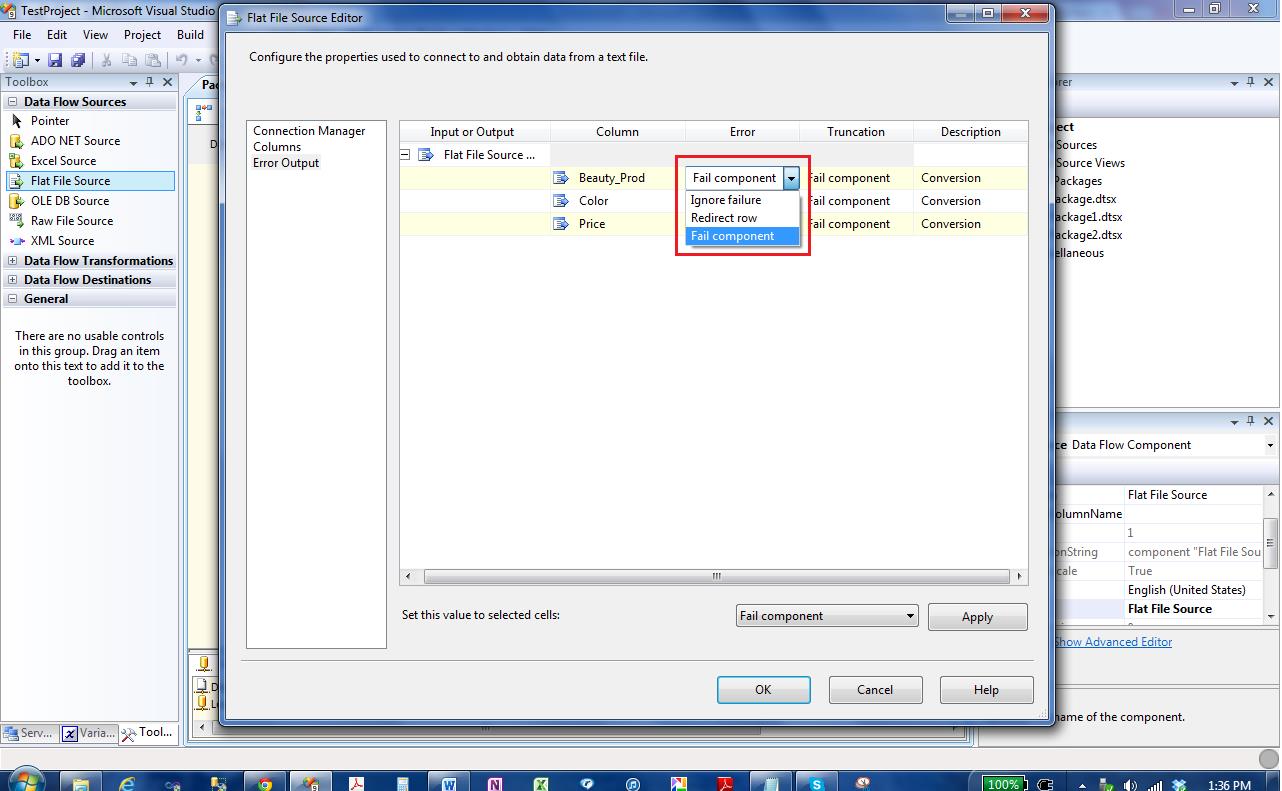Open Microsoft Word from the taskbar
This screenshot has height=791, width=1282.
[449, 784]
